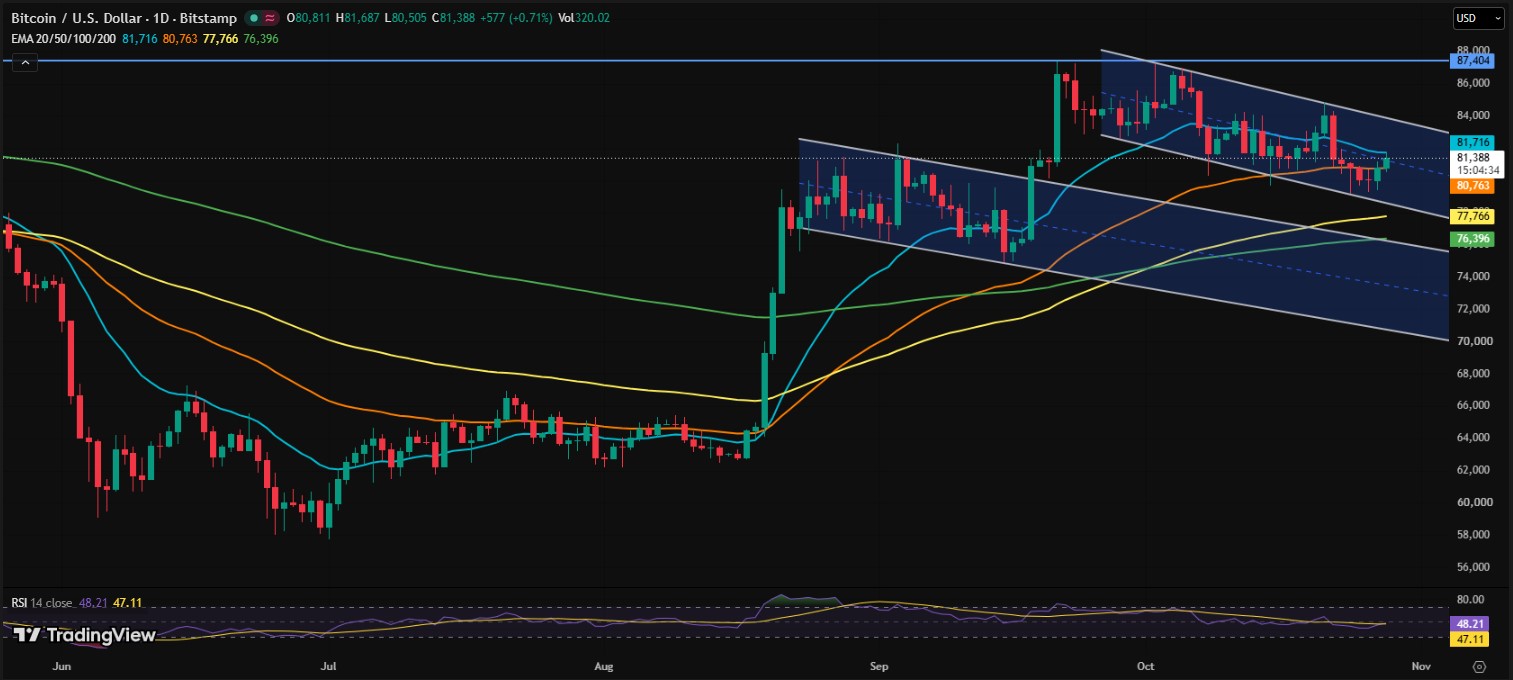Click the 80.00 RSI scale label
Image resolution: width=1513 pixels, height=680 pixels.
[x=1472, y=600]
